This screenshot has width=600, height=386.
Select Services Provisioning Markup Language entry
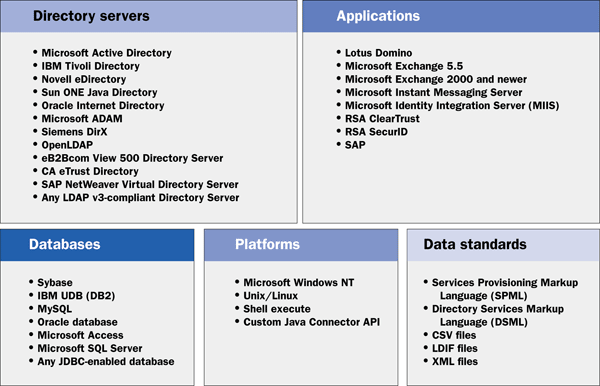[x=505, y=289]
